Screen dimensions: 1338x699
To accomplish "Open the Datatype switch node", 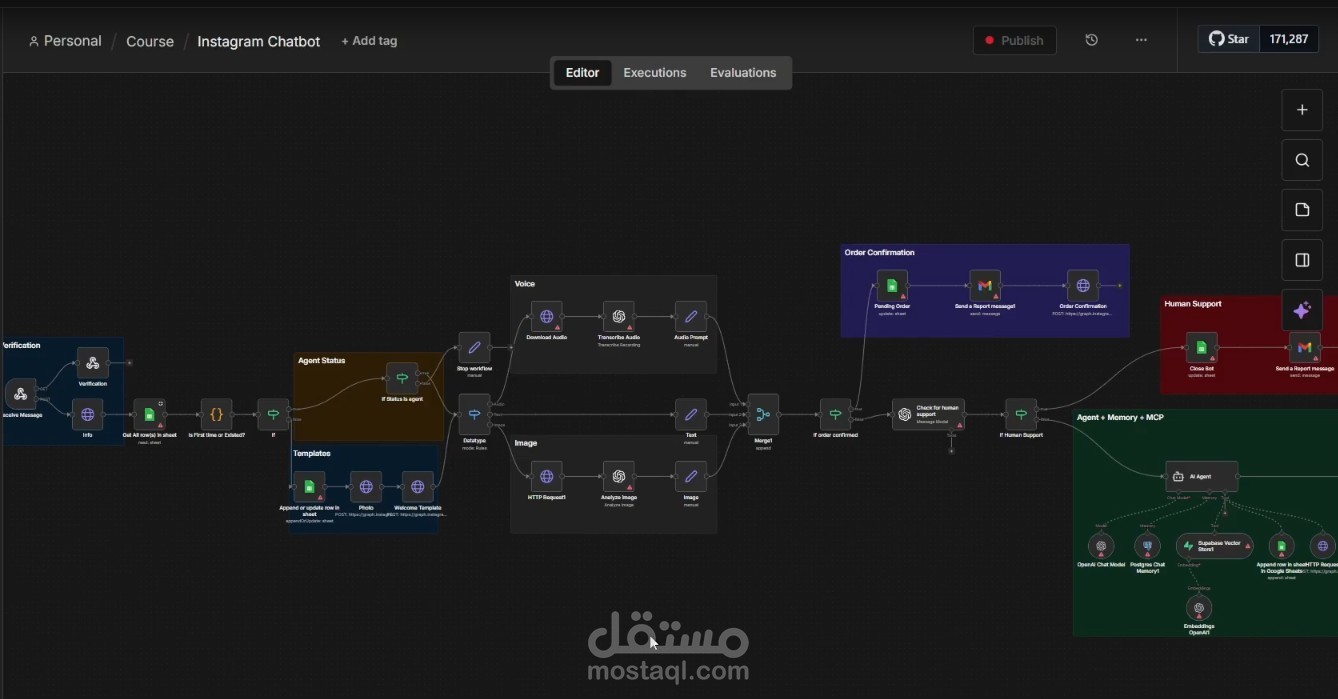I will pyautogui.click(x=474, y=414).
